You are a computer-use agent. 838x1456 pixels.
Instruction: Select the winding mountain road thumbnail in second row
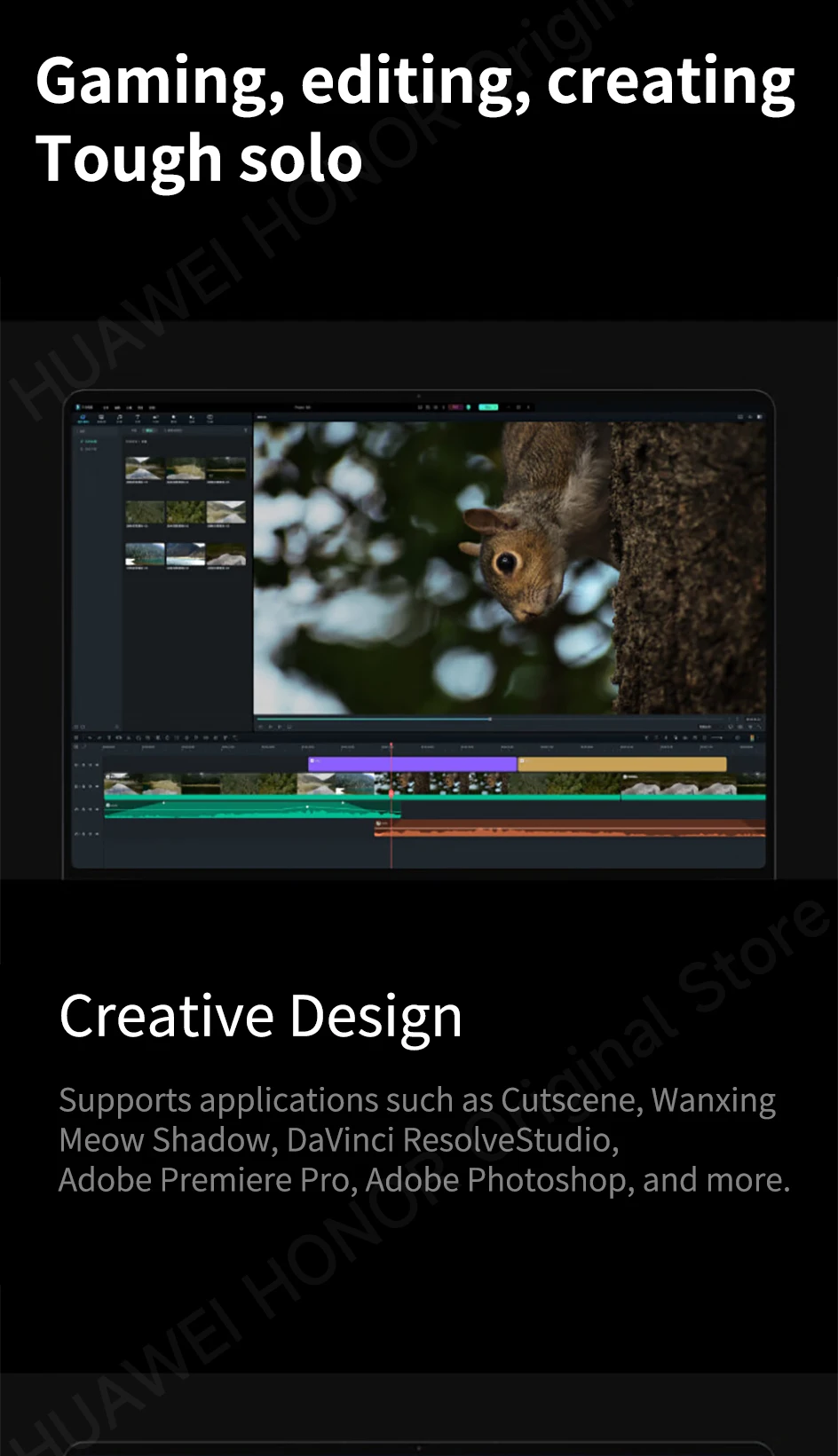(226, 512)
